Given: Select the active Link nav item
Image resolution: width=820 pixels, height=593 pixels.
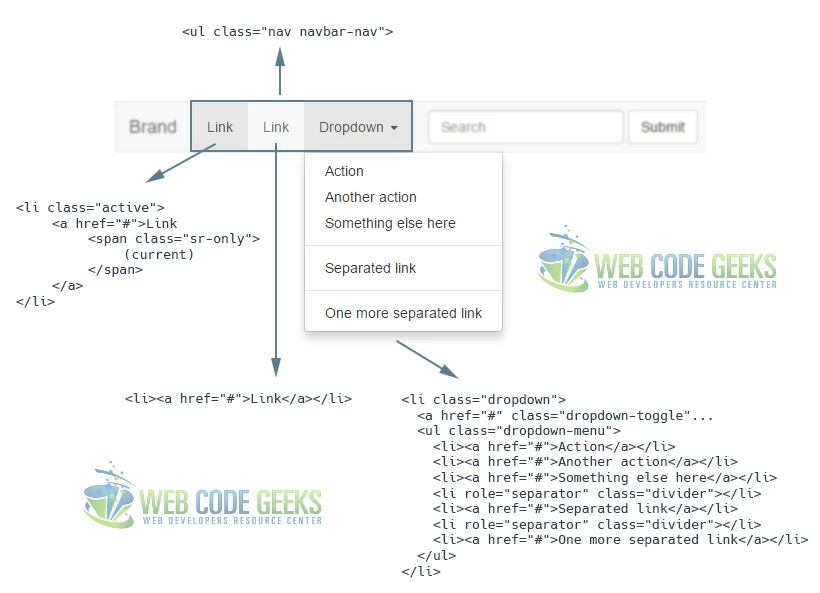Looking at the screenshot, I should pyautogui.click(x=220, y=127).
